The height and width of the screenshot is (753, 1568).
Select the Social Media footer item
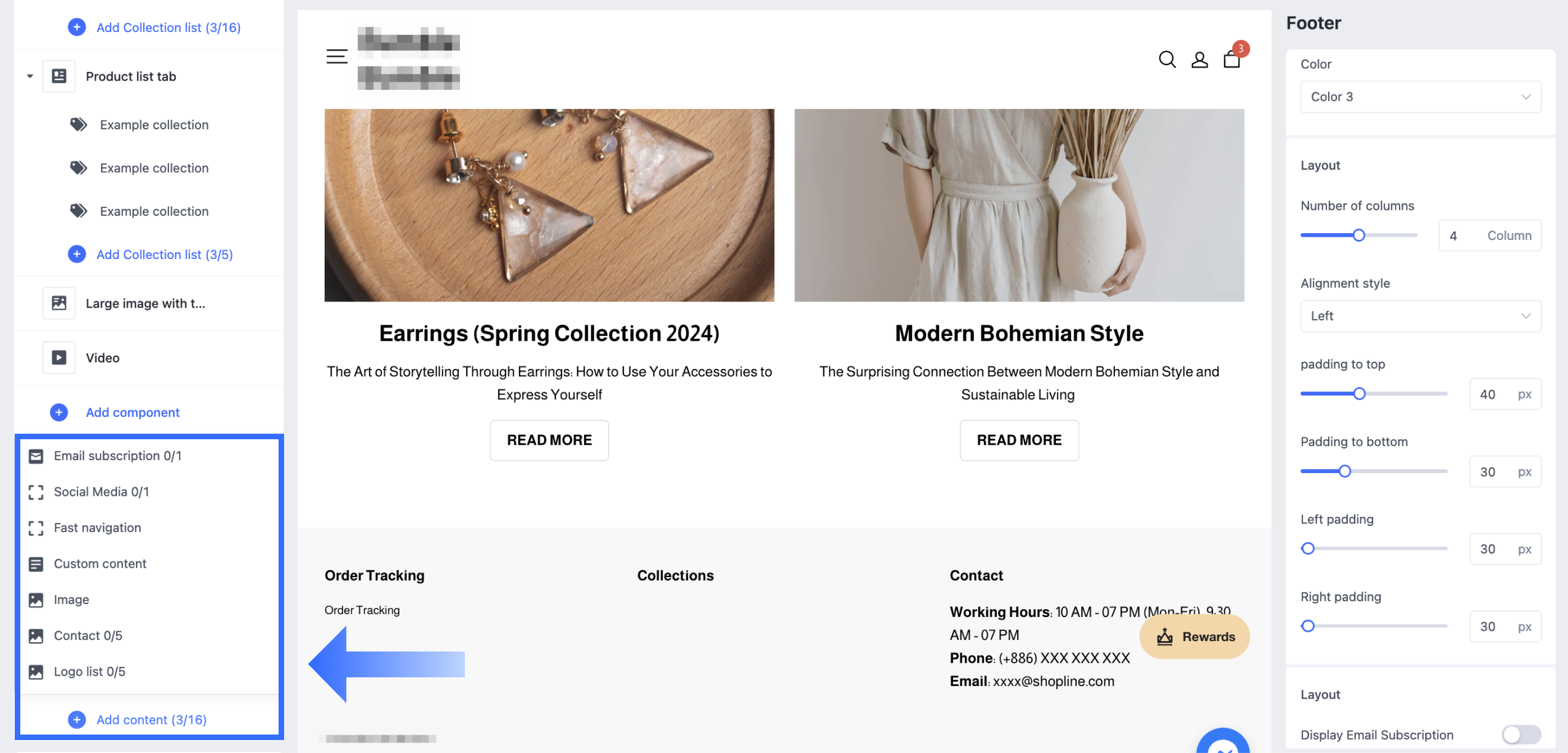[101, 492]
